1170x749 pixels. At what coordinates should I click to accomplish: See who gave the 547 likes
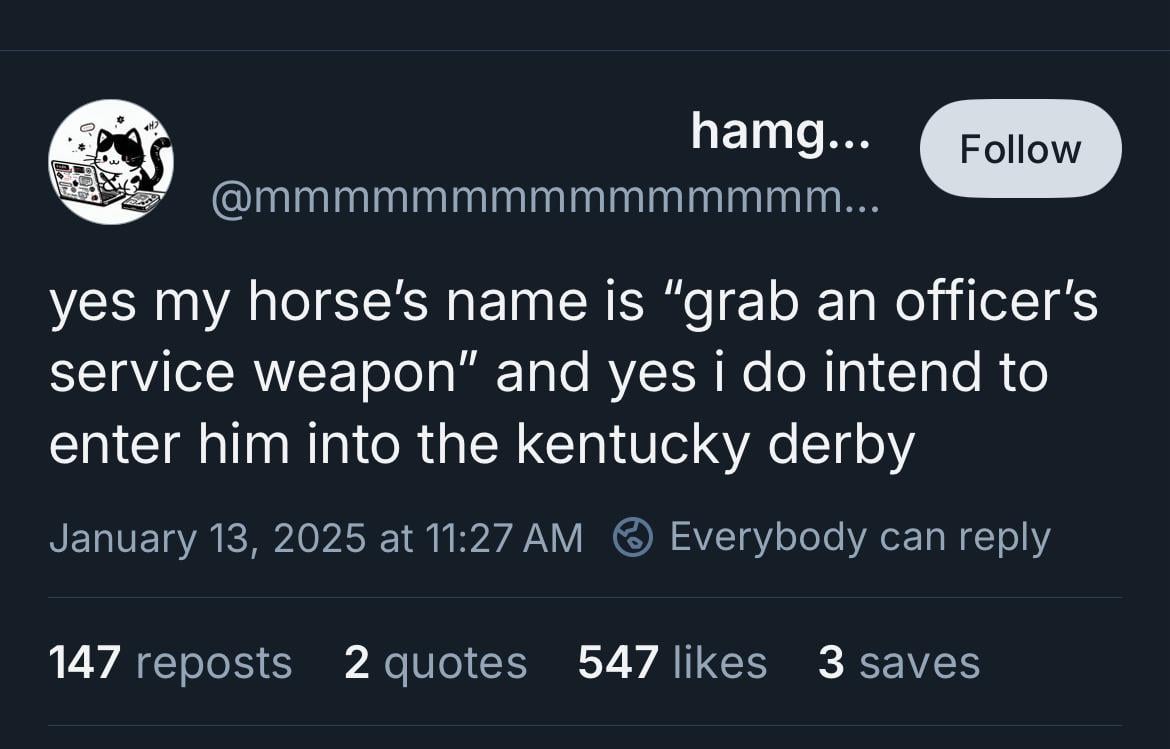click(672, 662)
